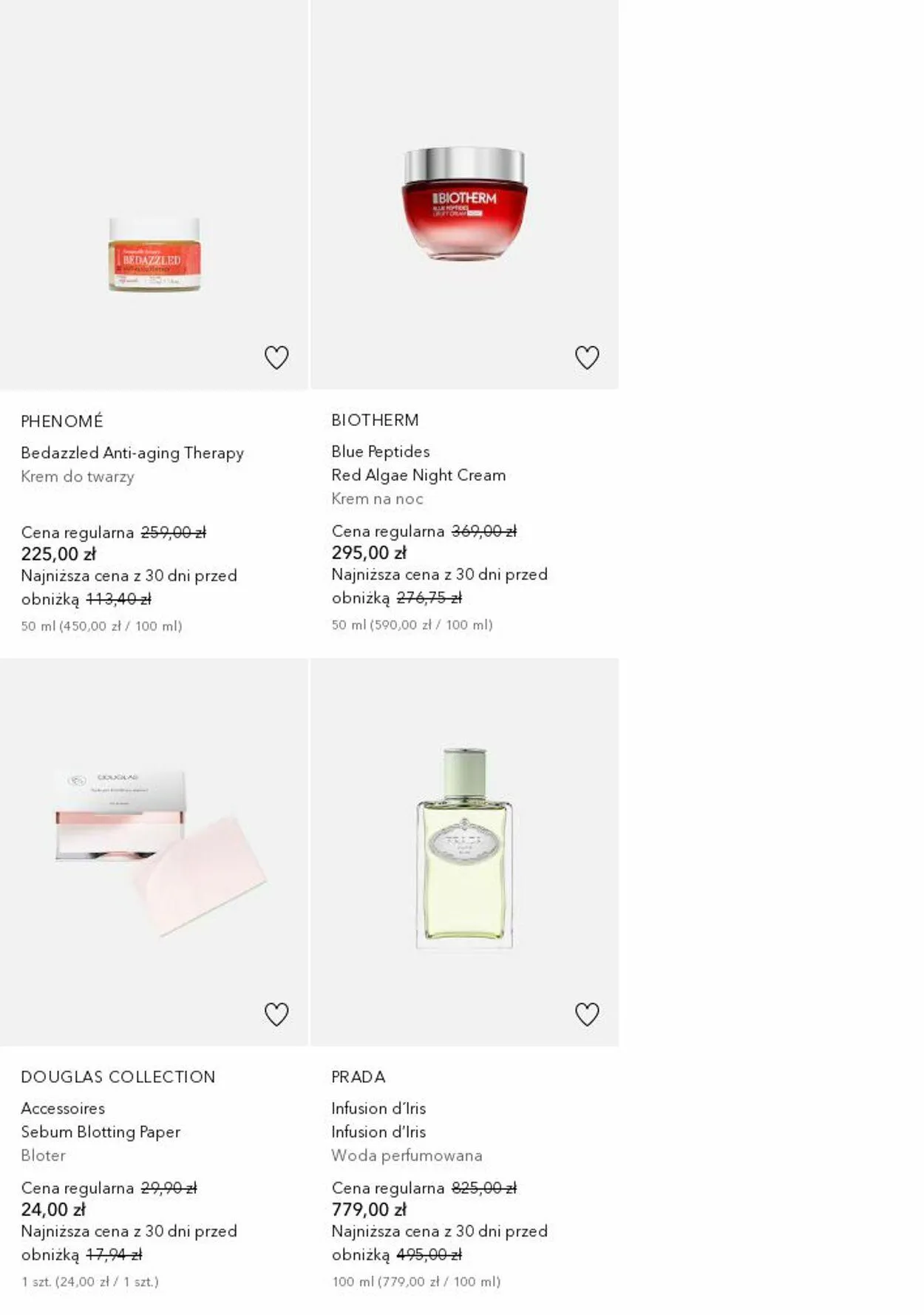Favorite the Biotherm Blue Peptides cream
The height and width of the screenshot is (1315, 924).
(x=587, y=358)
